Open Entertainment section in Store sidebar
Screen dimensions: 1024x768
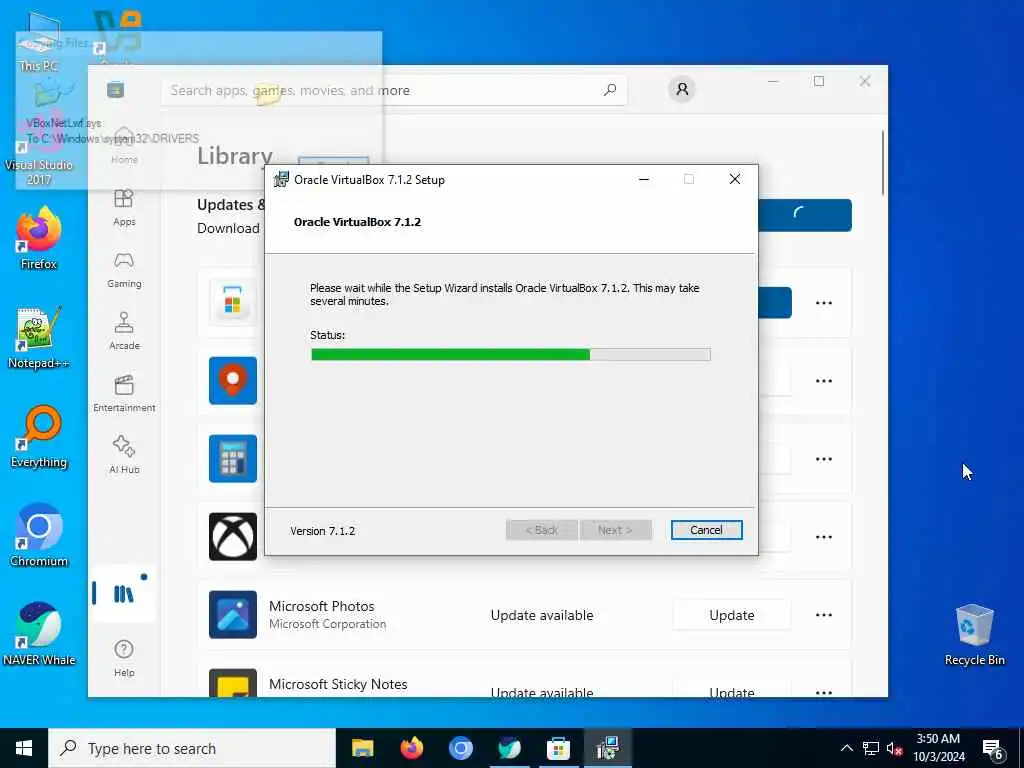tap(124, 393)
